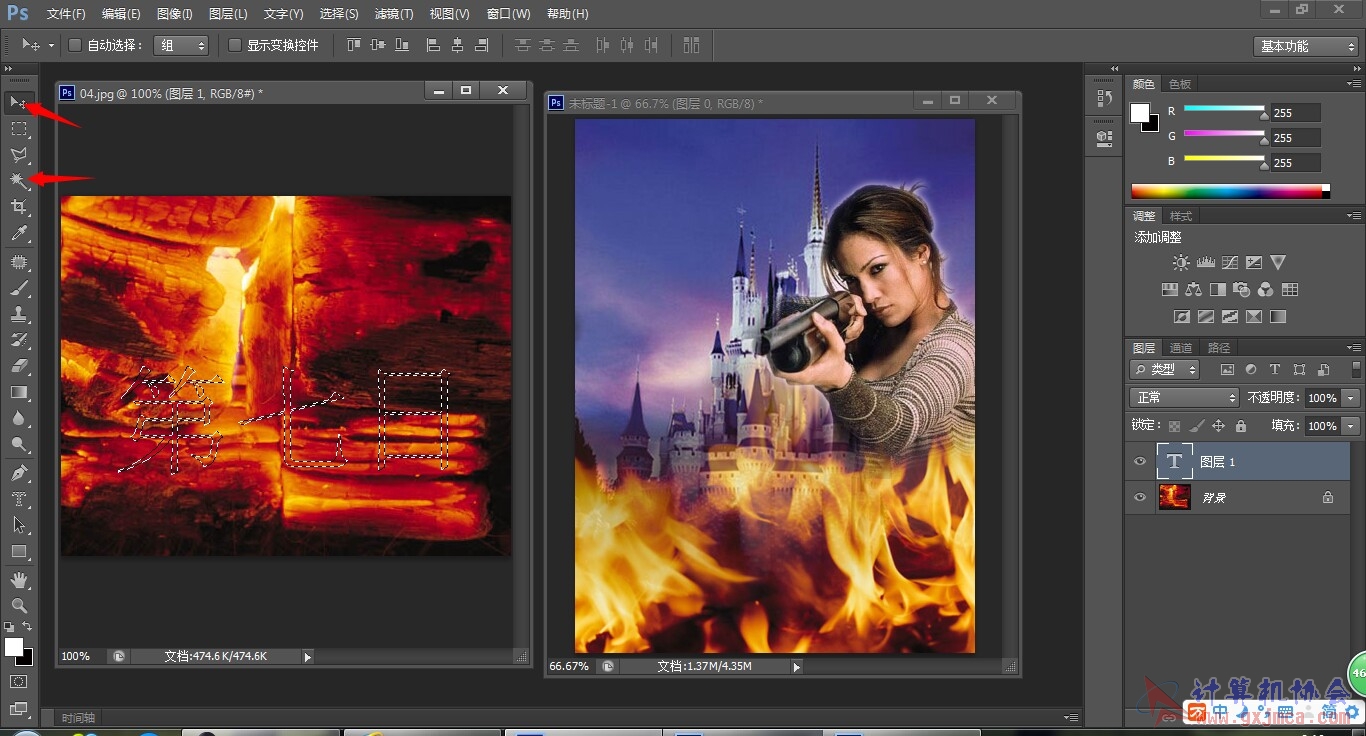This screenshot has width=1366, height=736.
Task: Add Gradient Map adjustment
Action: click(x=1277, y=317)
